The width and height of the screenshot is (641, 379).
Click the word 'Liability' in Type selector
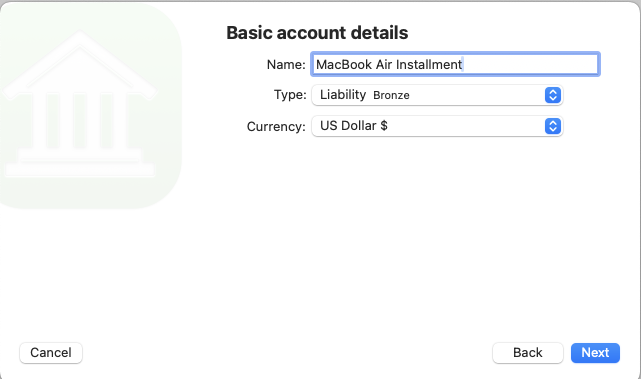[x=343, y=95]
